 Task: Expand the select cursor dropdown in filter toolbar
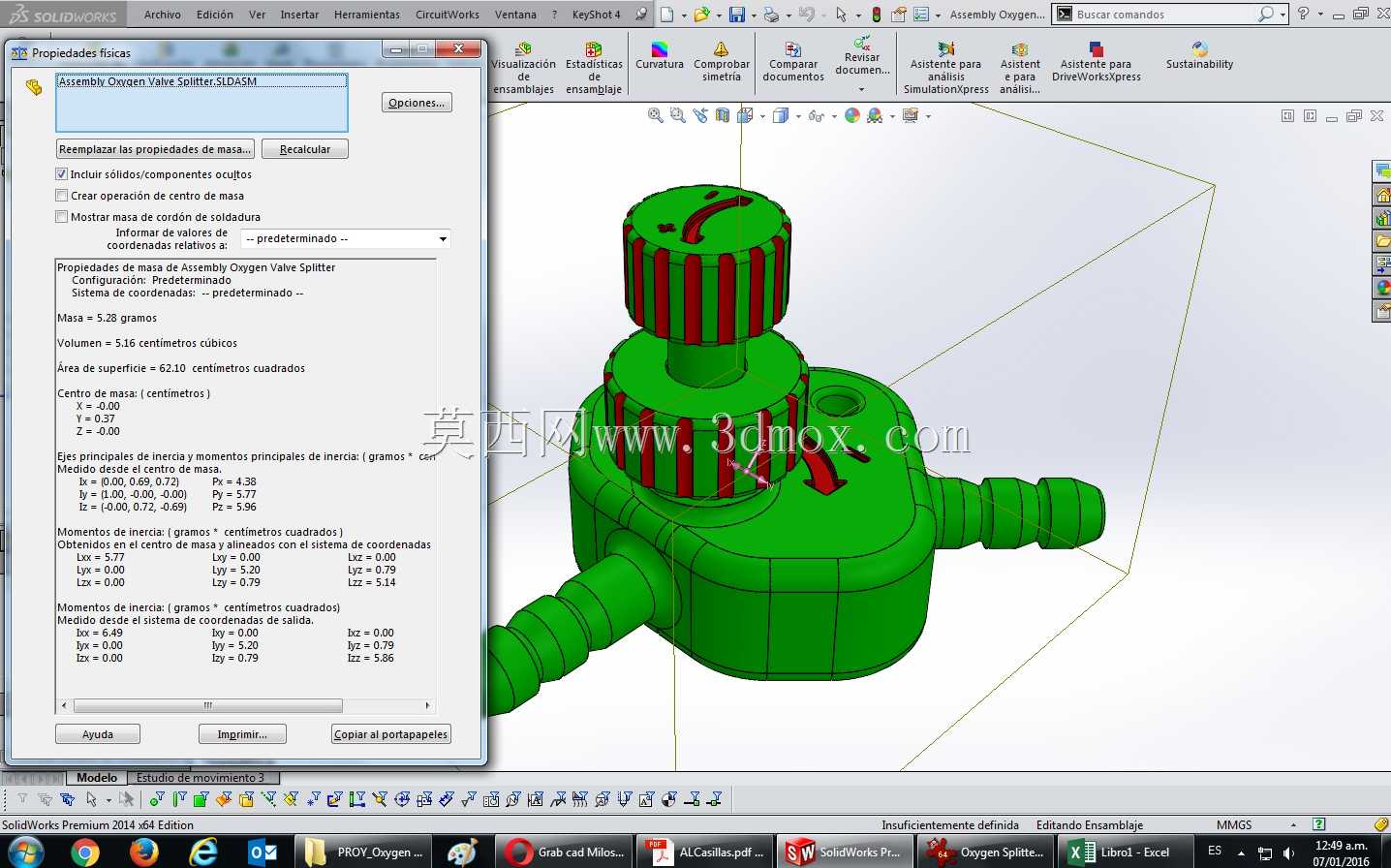[x=108, y=800]
